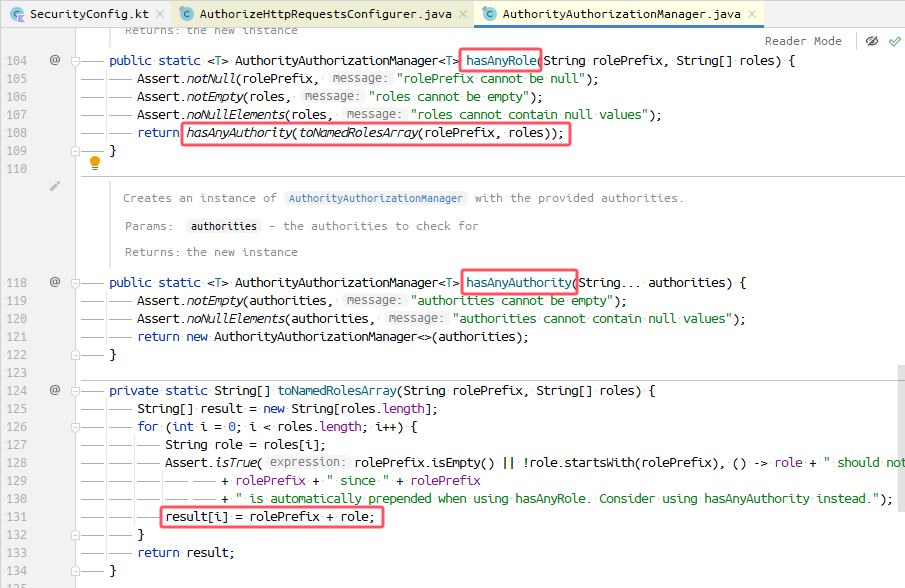Click the fold end marker on line 134
Screen dimensions: 905x588
tap(75, 571)
